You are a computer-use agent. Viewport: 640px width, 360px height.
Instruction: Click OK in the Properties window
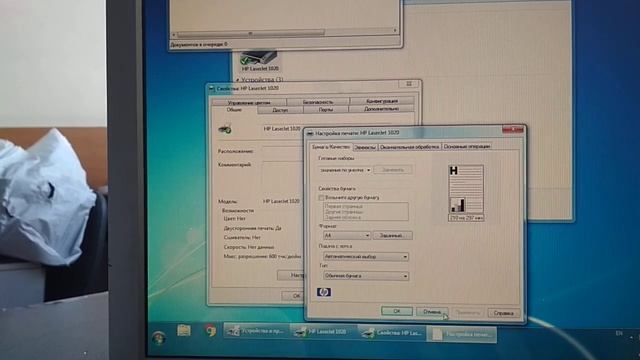[x=293, y=296]
